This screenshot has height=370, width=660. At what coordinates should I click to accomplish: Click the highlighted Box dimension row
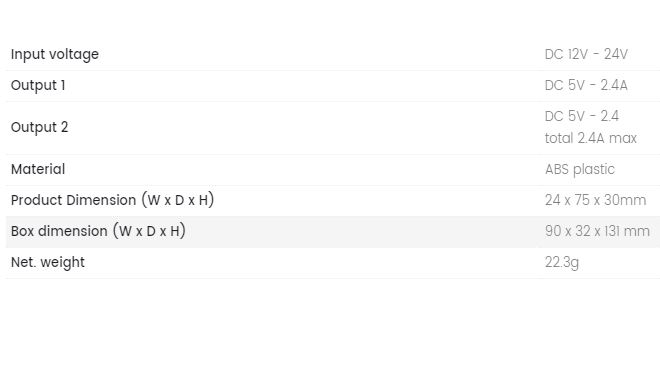(333, 232)
